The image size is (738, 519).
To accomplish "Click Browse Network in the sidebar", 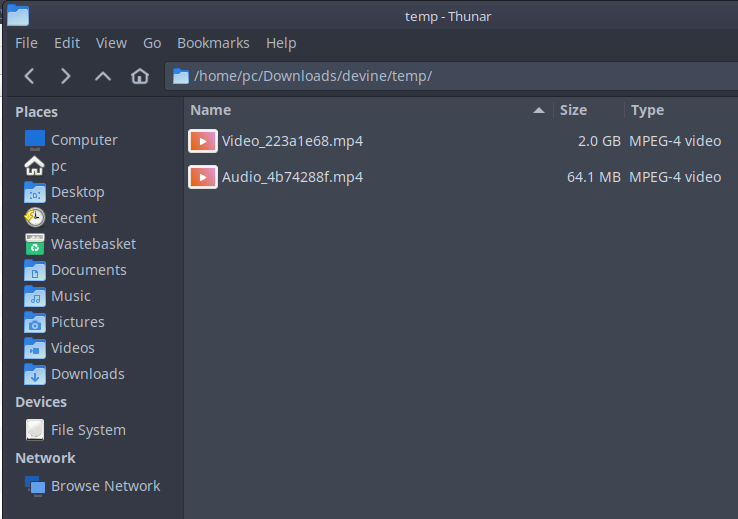I will click(105, 486).
